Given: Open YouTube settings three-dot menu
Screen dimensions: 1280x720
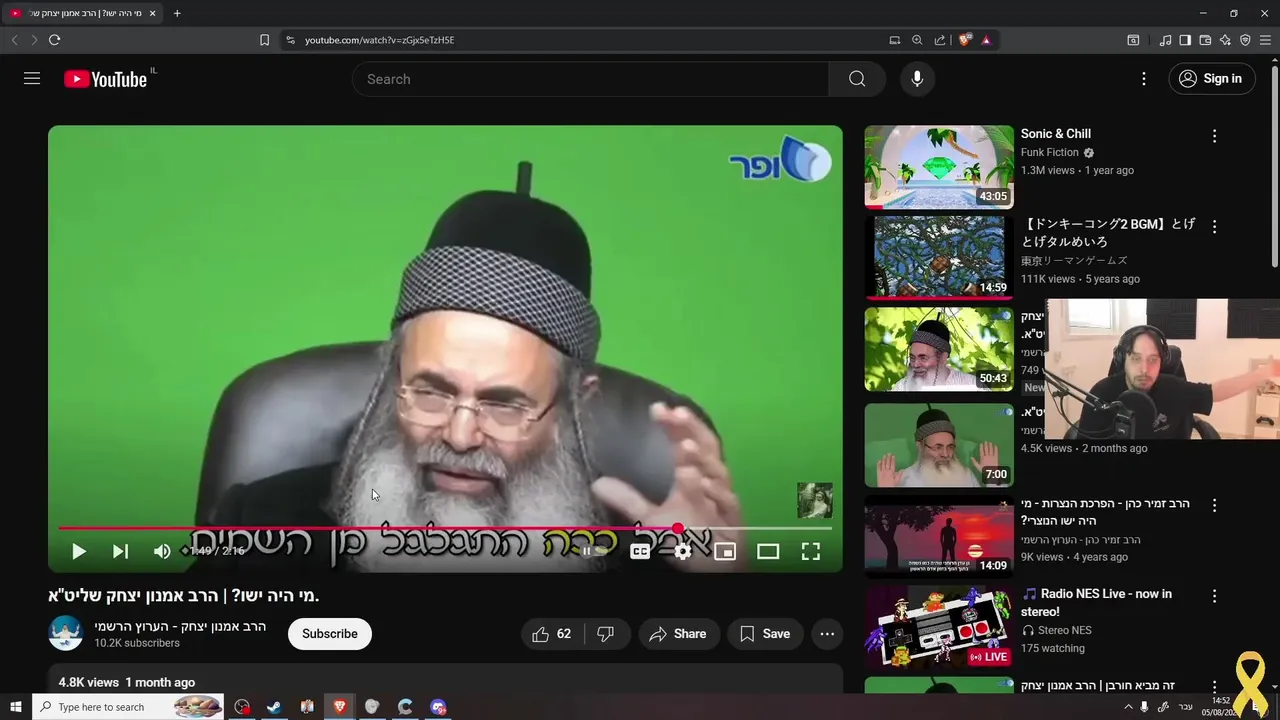Looking at the screenshot, I should pyautogui.click(x=1144, y=79).
